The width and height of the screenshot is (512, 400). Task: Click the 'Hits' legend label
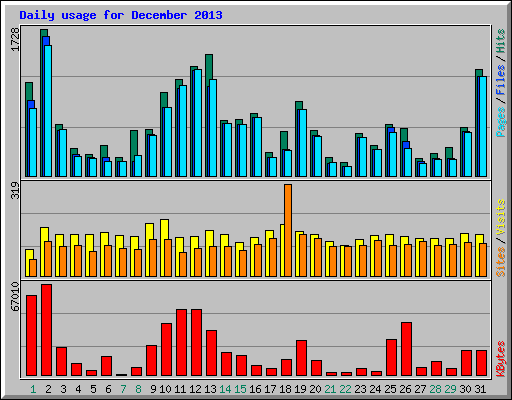501,41
